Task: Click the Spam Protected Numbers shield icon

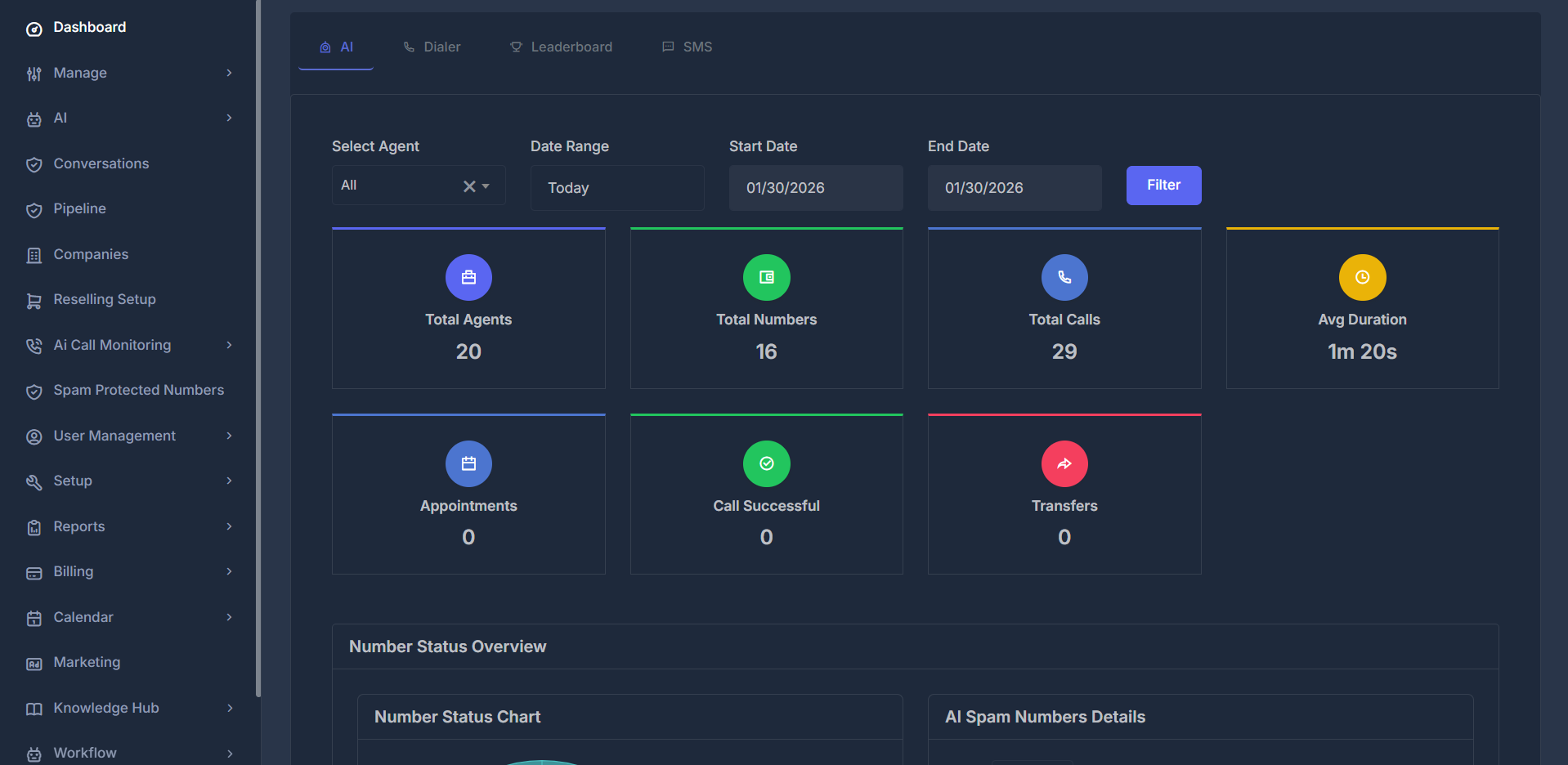Action: click(x=34, y=391)
